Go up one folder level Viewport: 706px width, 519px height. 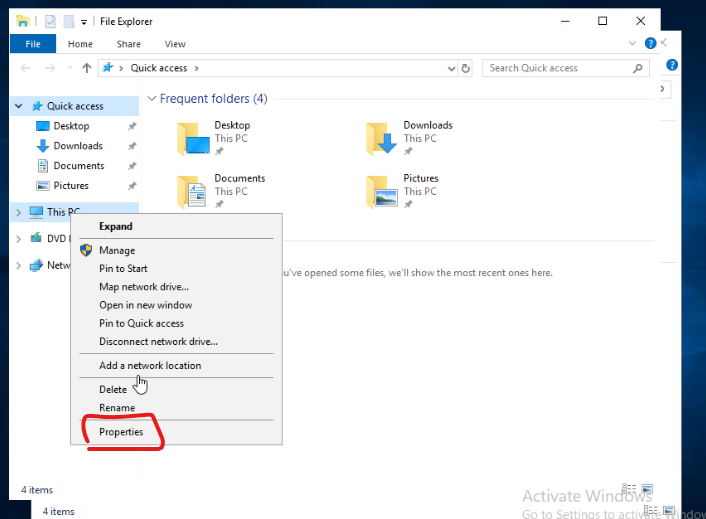(86, 68)
